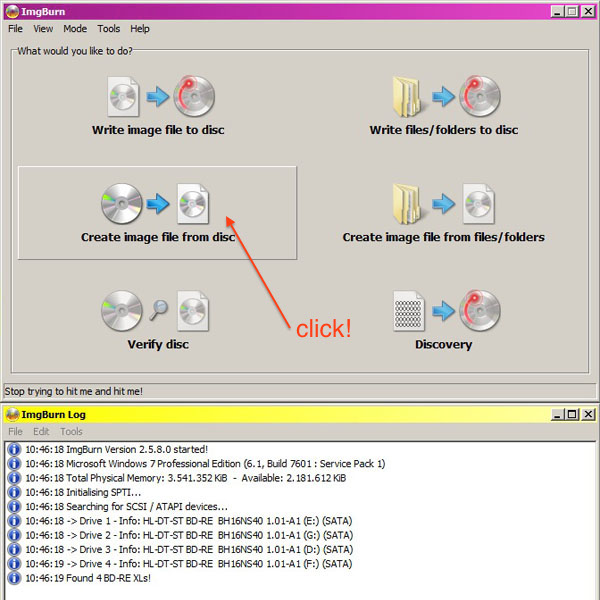Click the info icon beside 'ImgBurn Version 2.5.8.0 started!'
Image resolution: width=600 pixels, height=600 pixels.
[x=14, y=449]
